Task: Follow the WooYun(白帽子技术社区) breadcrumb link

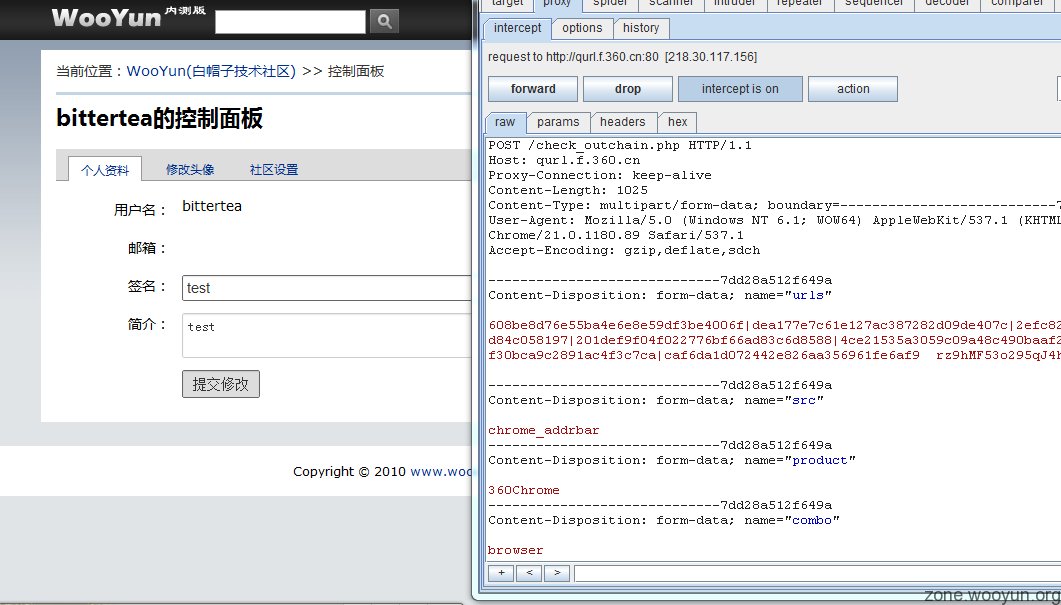Action: tap(211, 71)
